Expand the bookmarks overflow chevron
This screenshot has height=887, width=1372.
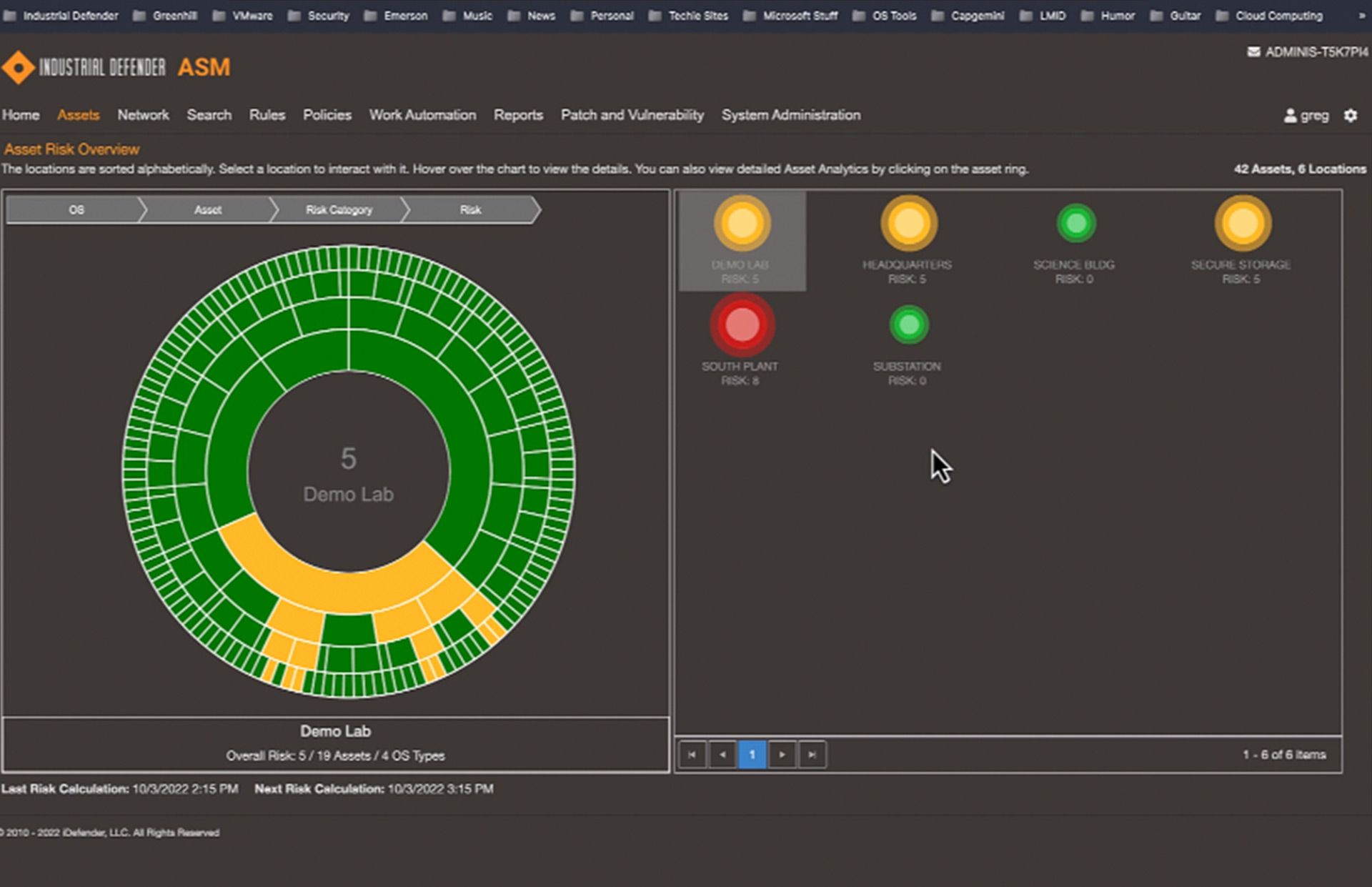click(1361, 16)
